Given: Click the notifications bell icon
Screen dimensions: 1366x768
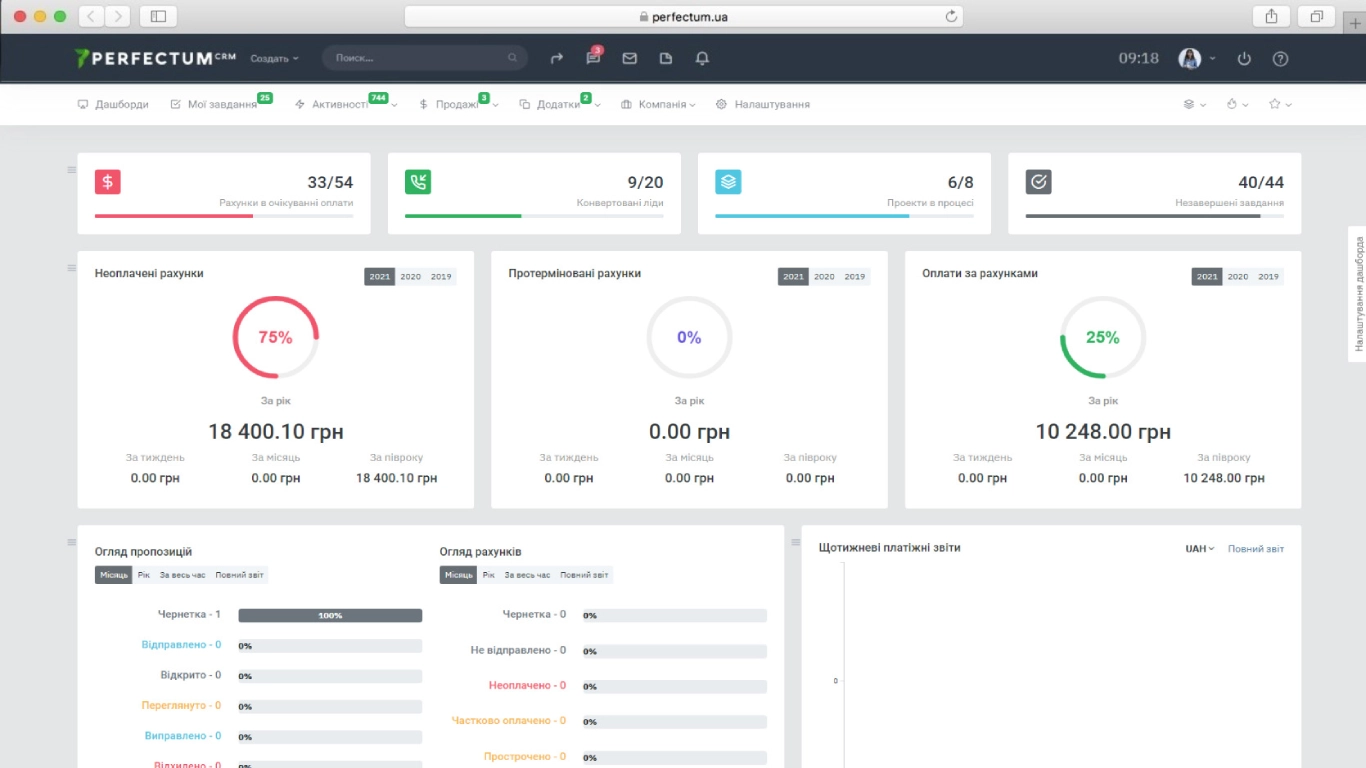Looking at the screenshot, I should click(x=702, y=59).
